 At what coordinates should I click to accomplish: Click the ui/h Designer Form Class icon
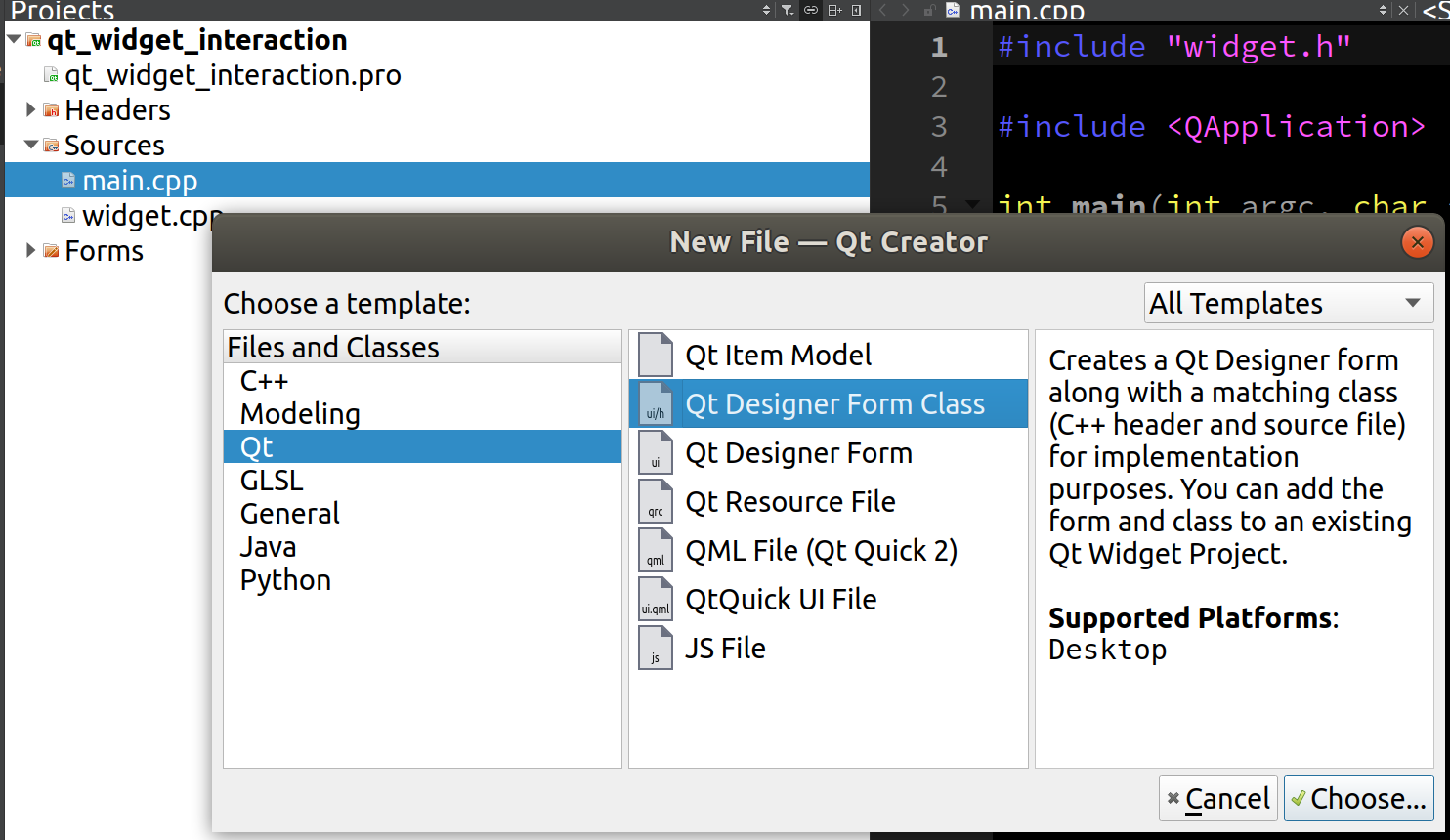[656, 403]
